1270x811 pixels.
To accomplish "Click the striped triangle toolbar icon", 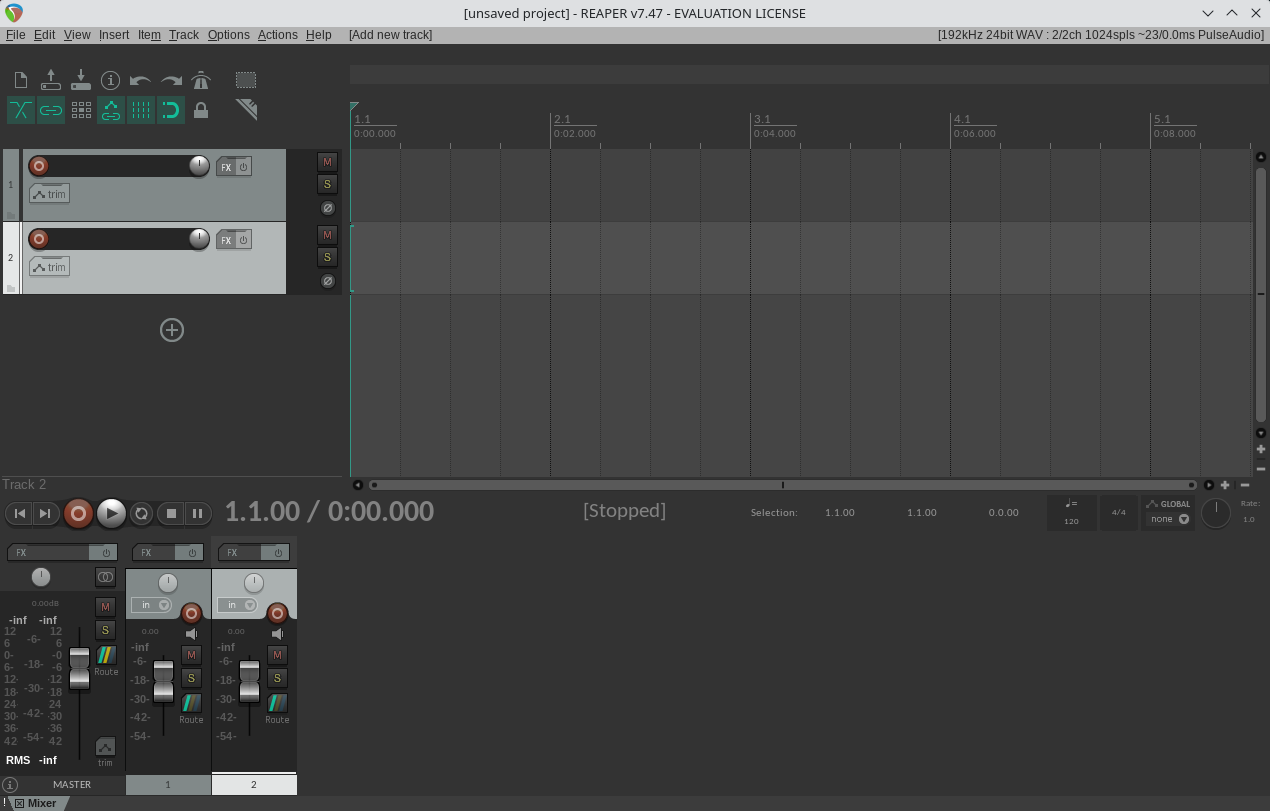I will point(247,109).
